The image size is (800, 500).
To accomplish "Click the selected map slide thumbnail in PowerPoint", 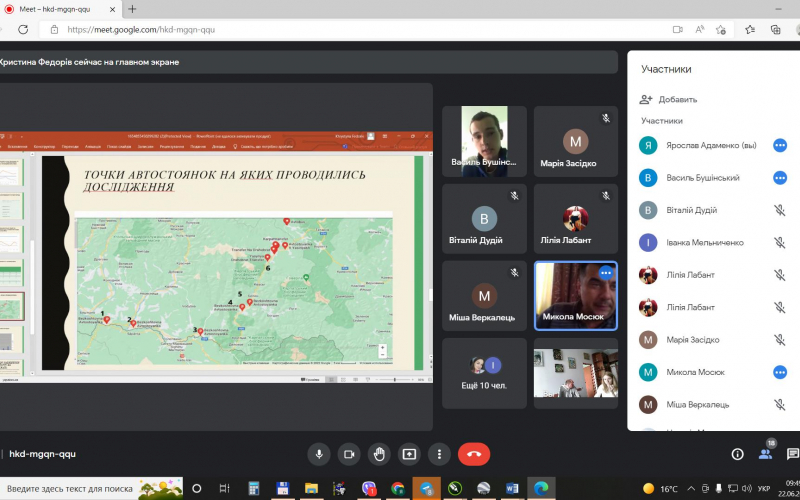I will (x=11, y=307).
